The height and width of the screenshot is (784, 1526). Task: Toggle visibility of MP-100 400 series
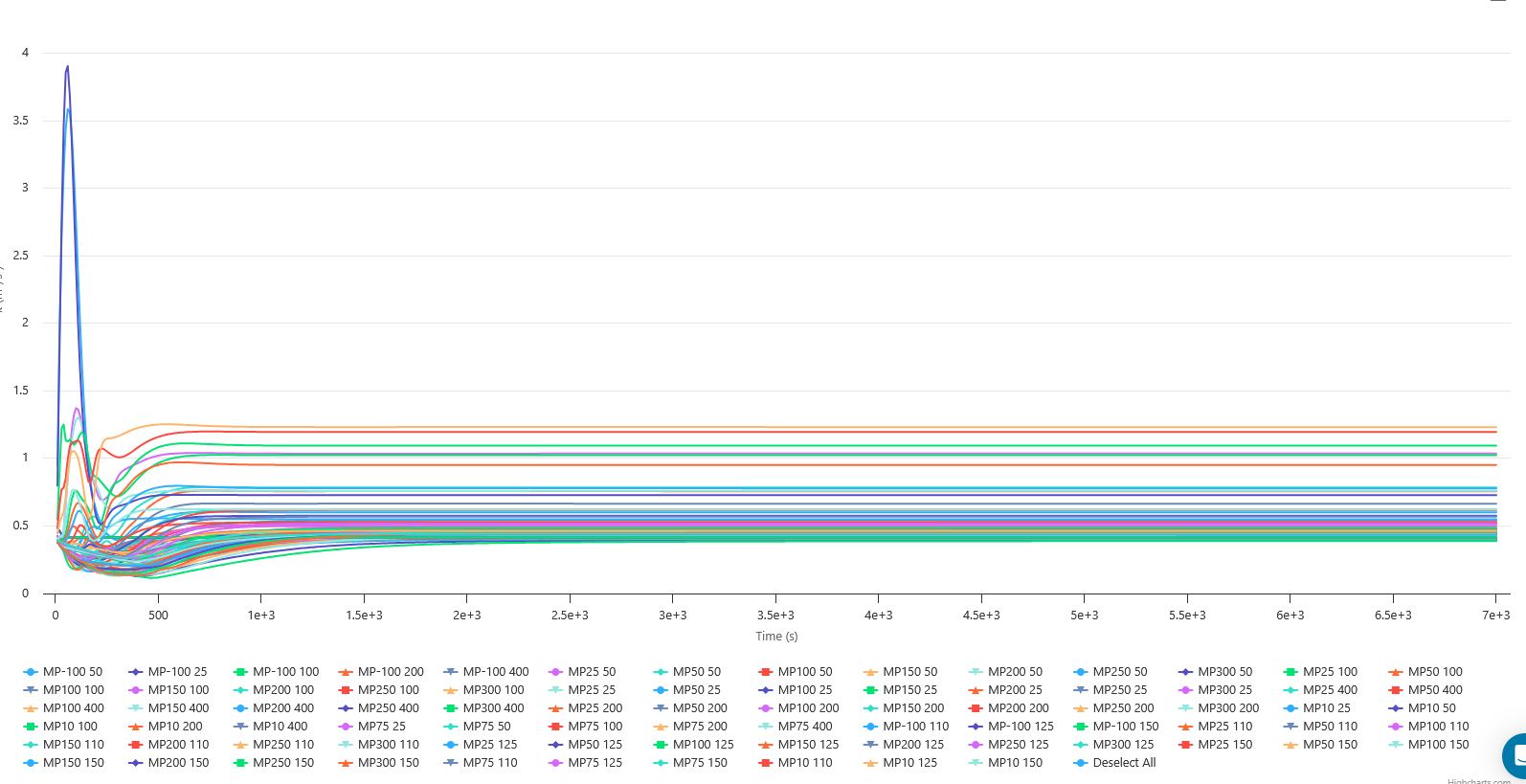click(495, 672)
